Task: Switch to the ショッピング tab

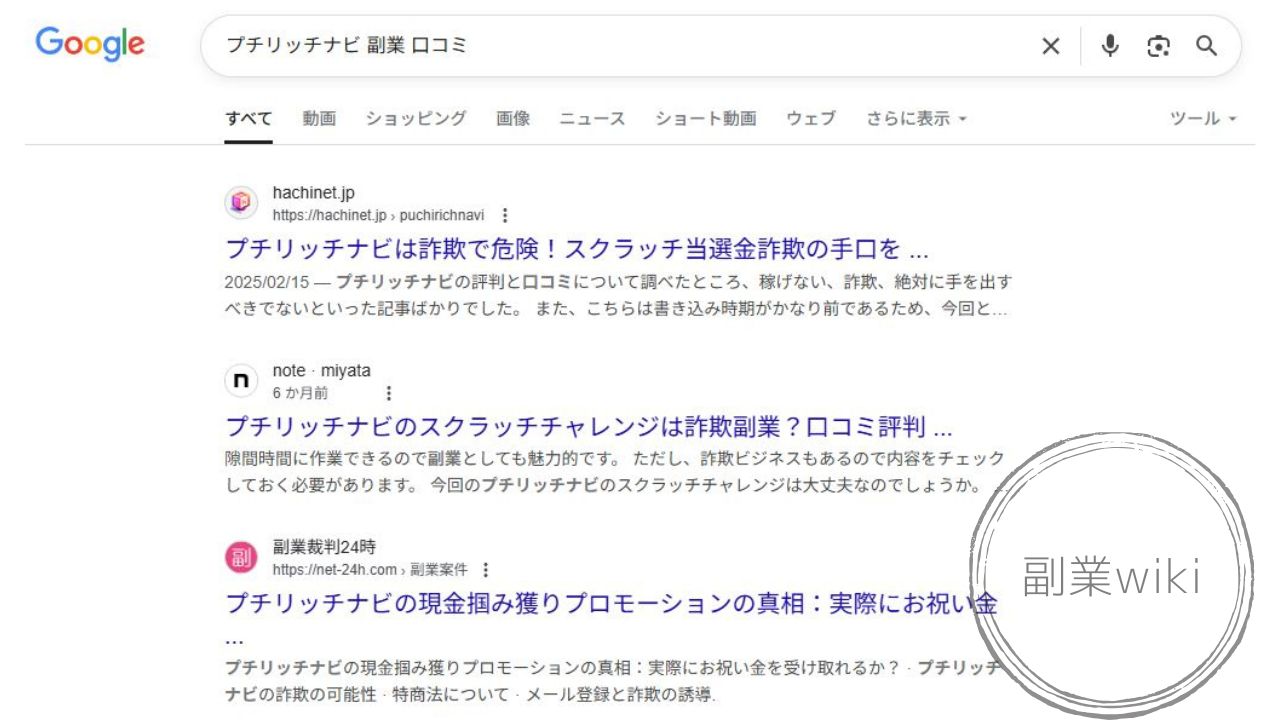Action: tap(416, 118)
